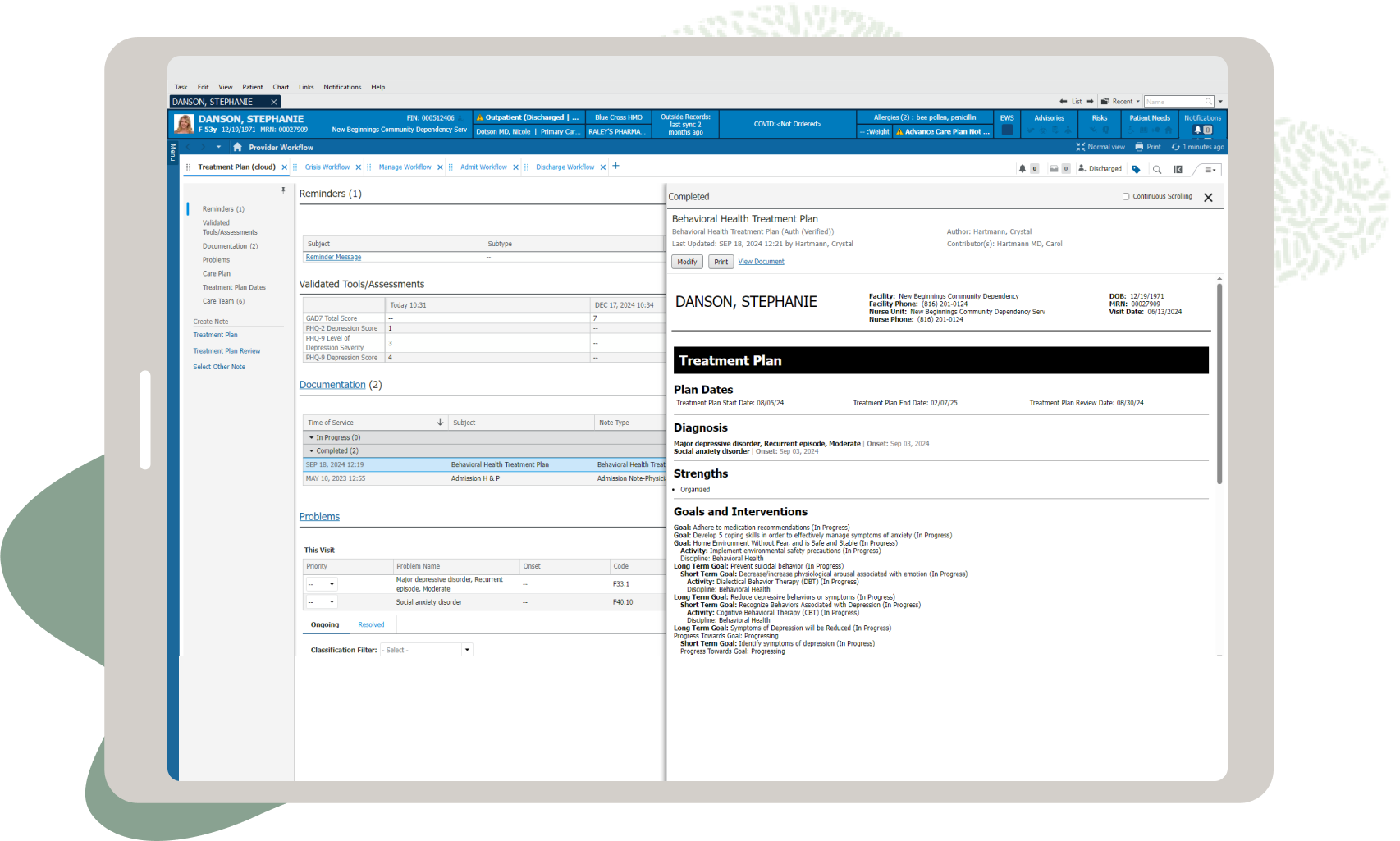Click the refresh icon next to '1 minutes ago'

[x=1176, y=147]
